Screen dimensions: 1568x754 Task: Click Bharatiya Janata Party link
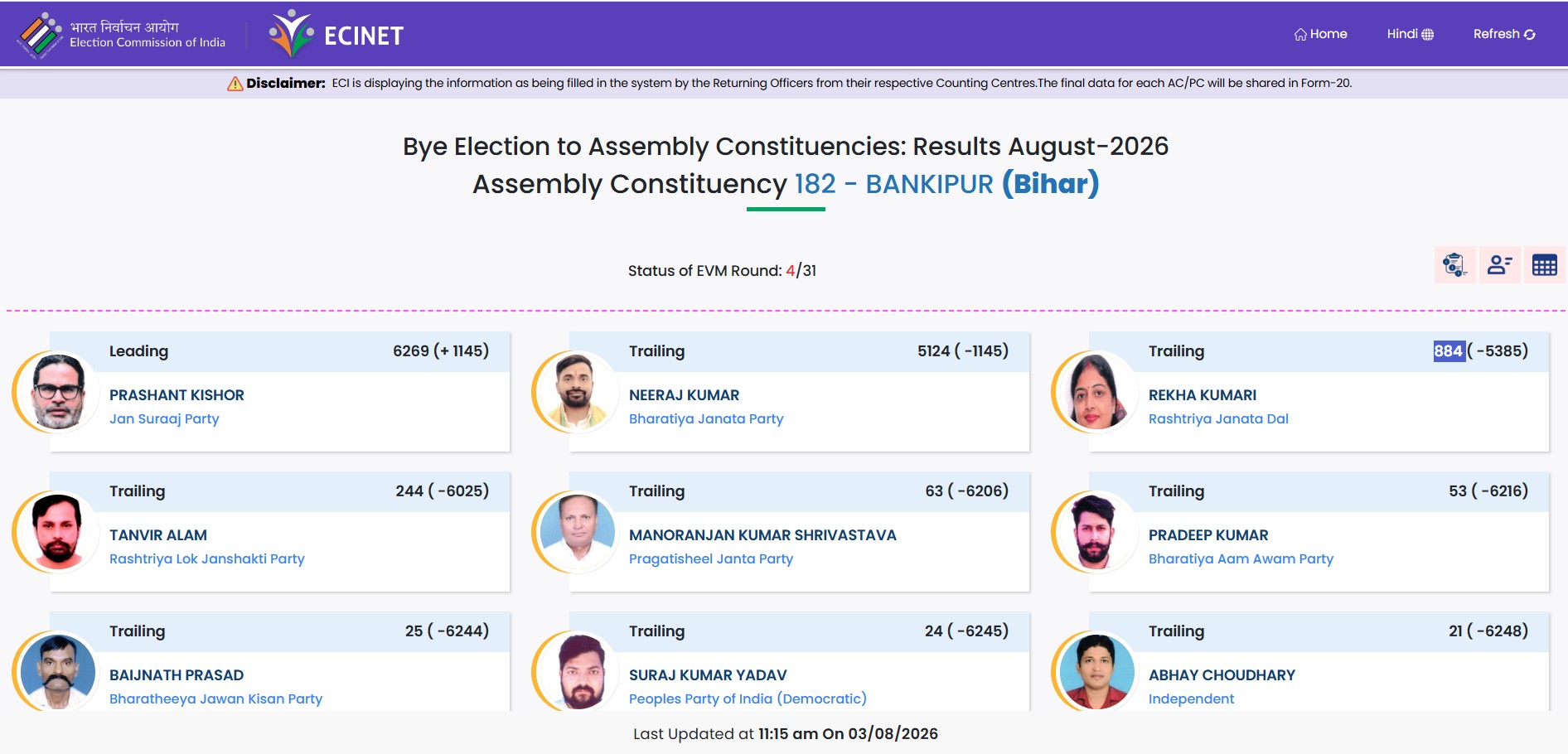point(706,418)
